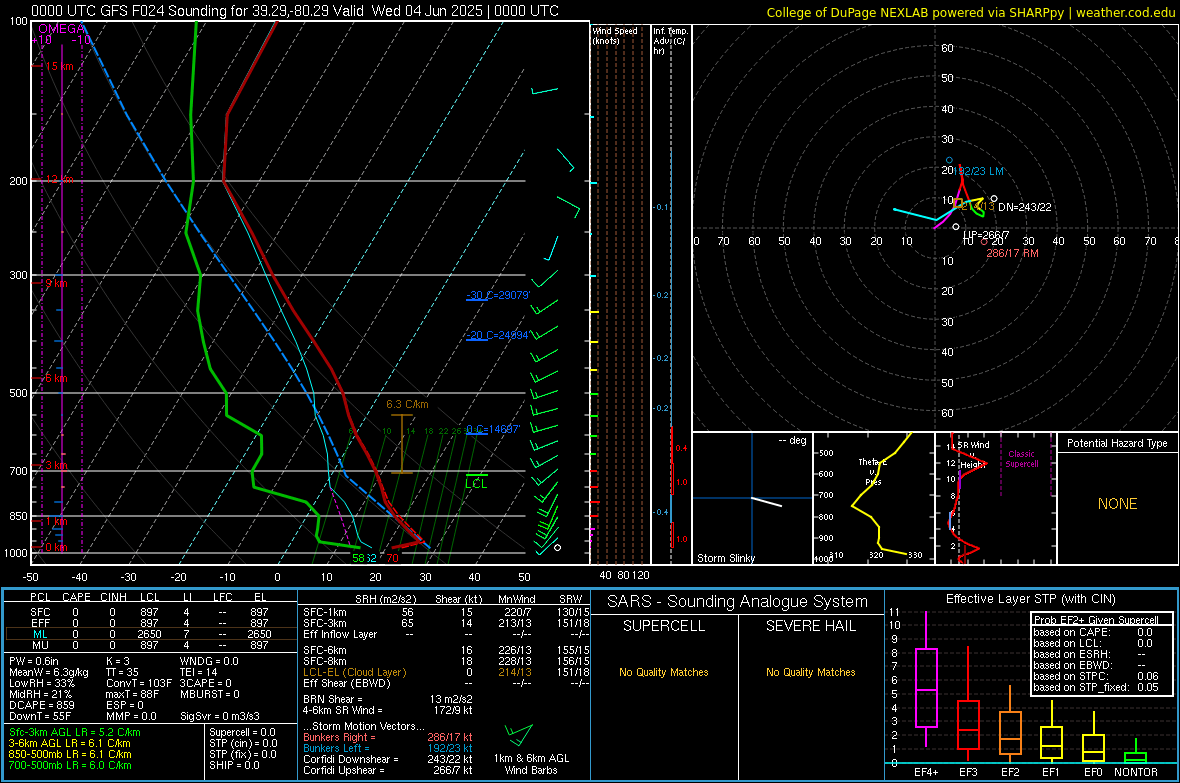Click the LCL-EL (Cloud Layer) row

point(446,672)
